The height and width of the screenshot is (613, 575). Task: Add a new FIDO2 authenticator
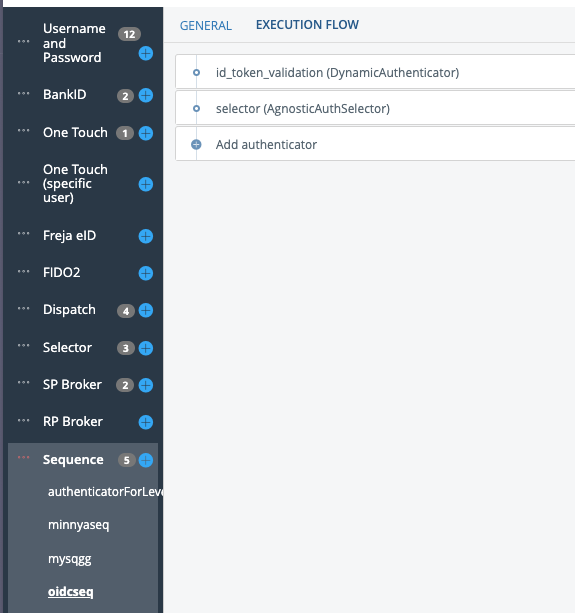click(146, 273)
